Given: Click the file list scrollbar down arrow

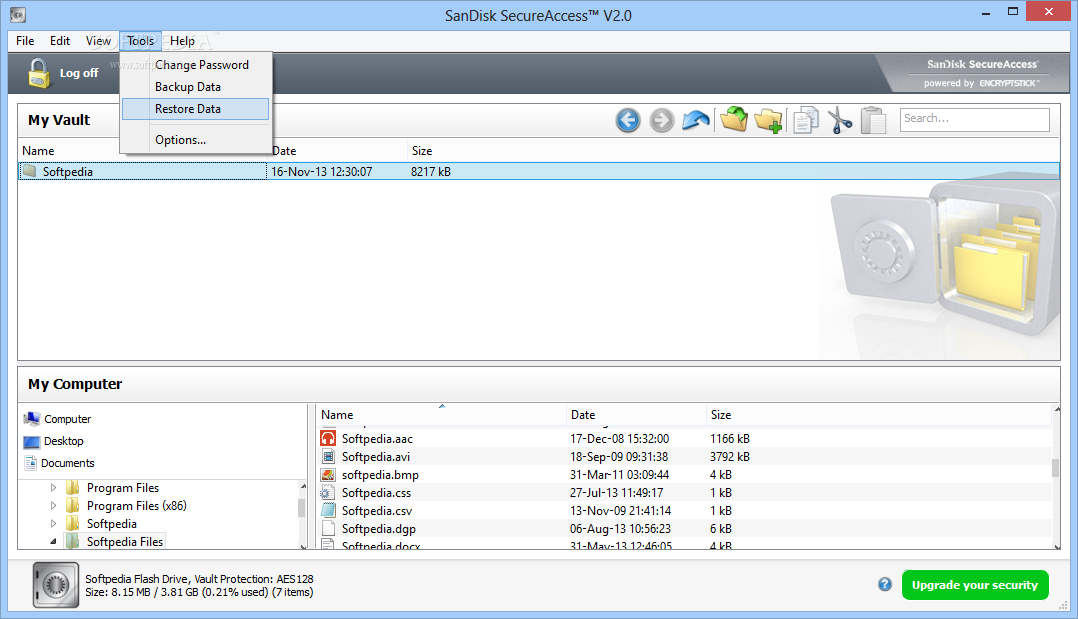Looking at the screenshot, I should pos(1056,546).
